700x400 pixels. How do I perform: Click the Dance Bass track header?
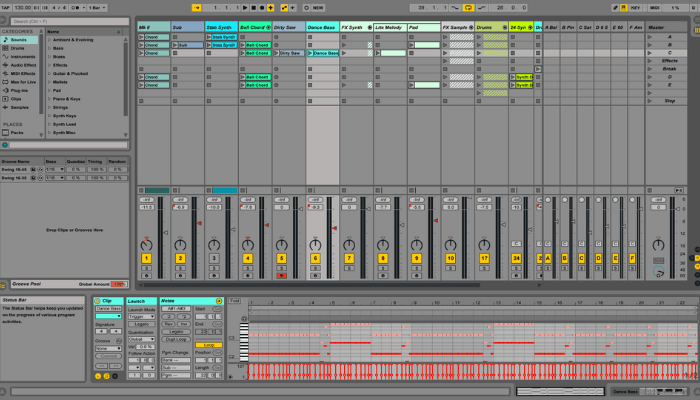322,26
